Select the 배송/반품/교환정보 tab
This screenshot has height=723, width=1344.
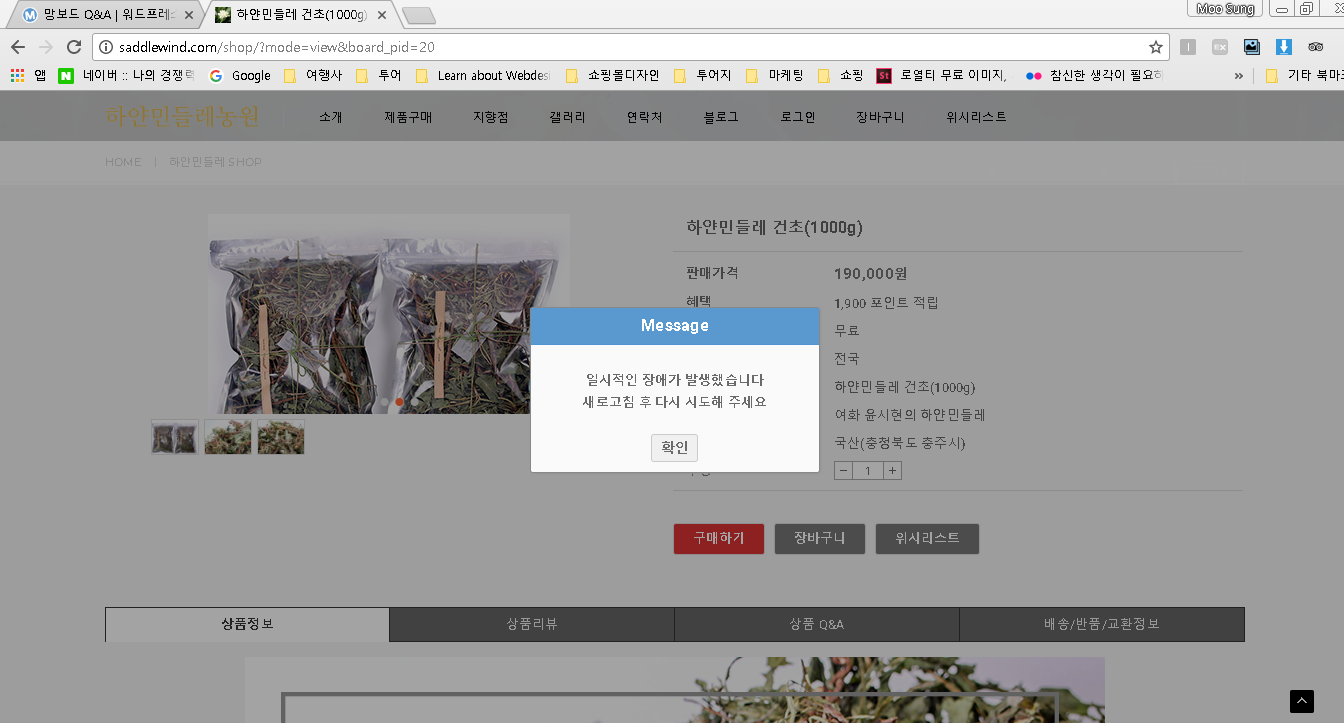click(x=1102, y=624)
